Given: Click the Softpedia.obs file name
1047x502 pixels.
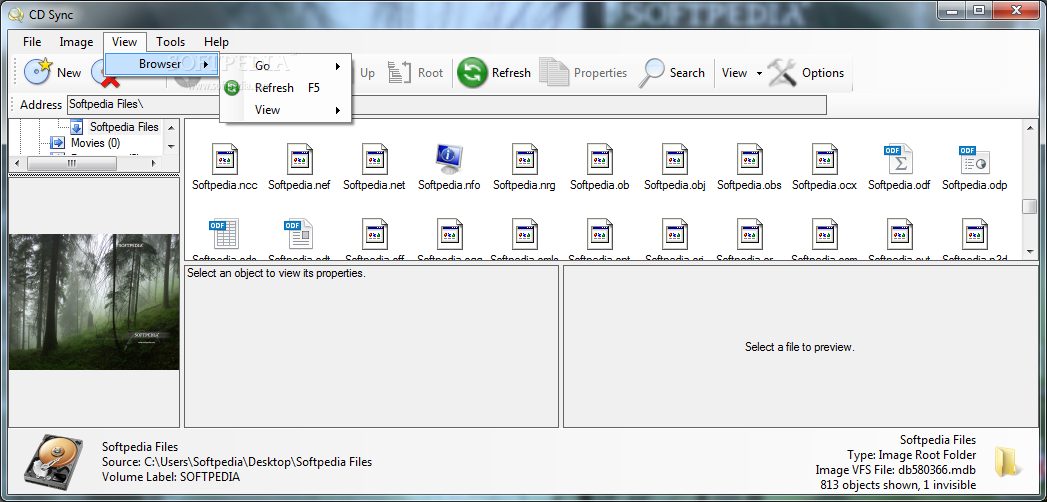Looking at the screenshot, I should (749, 186).
